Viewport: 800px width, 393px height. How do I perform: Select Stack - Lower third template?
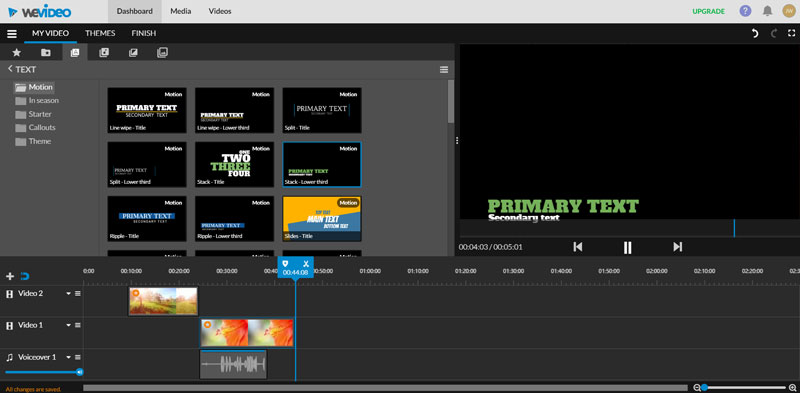322,164
